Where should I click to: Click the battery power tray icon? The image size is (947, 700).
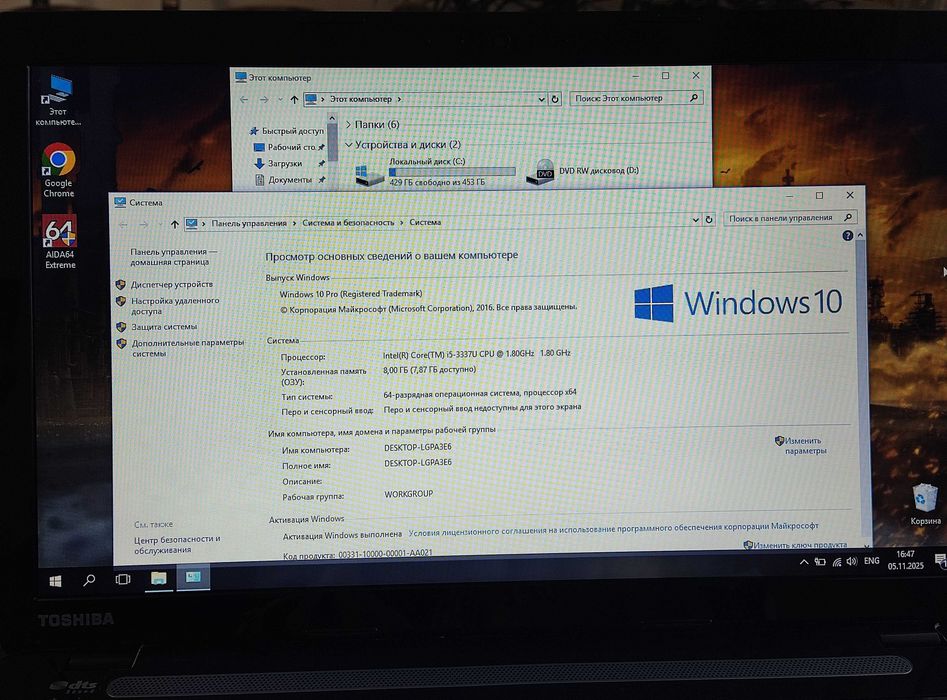(x=820, y=562)
